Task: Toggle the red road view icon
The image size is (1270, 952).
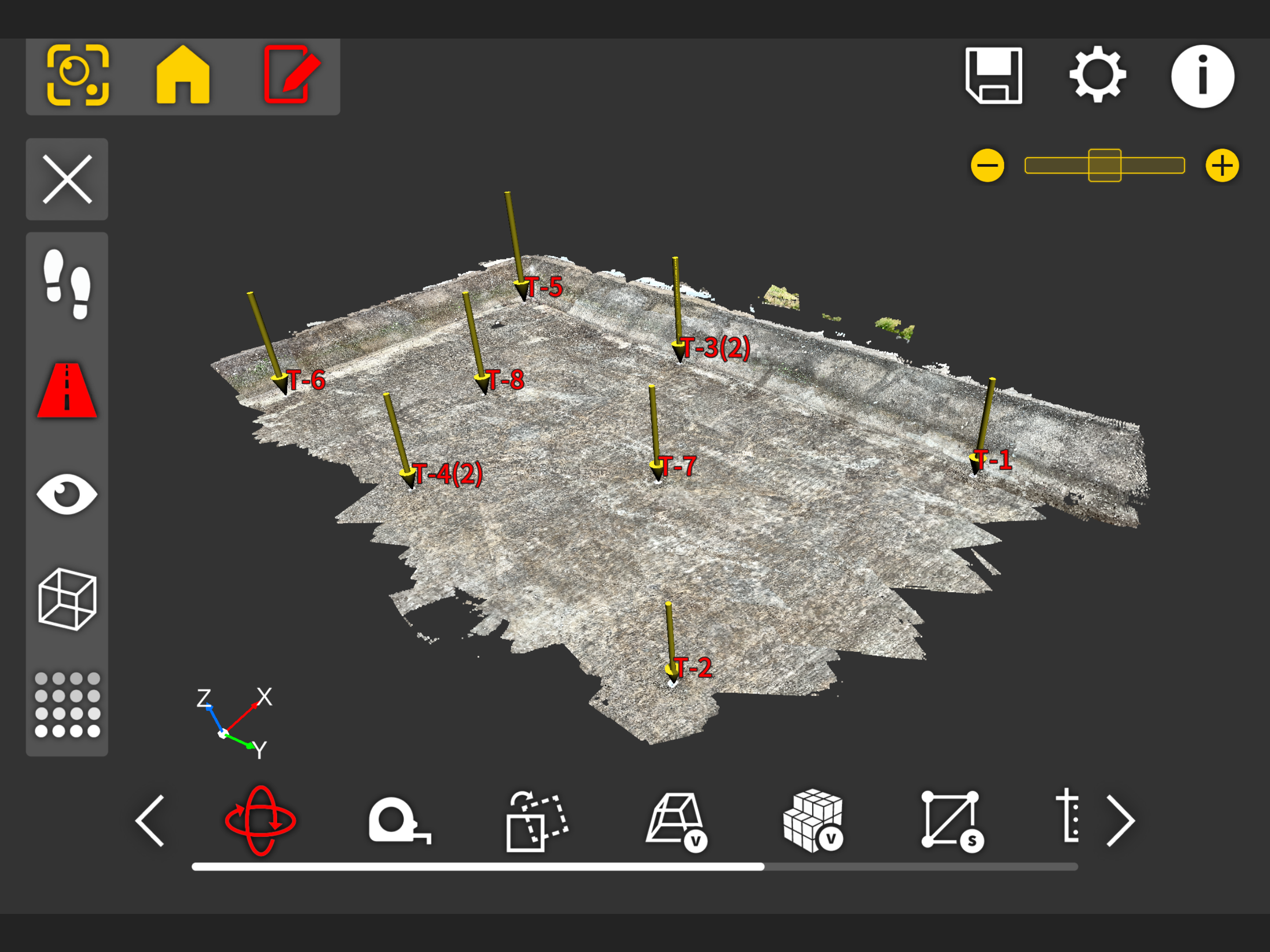Action: [67, 390]
